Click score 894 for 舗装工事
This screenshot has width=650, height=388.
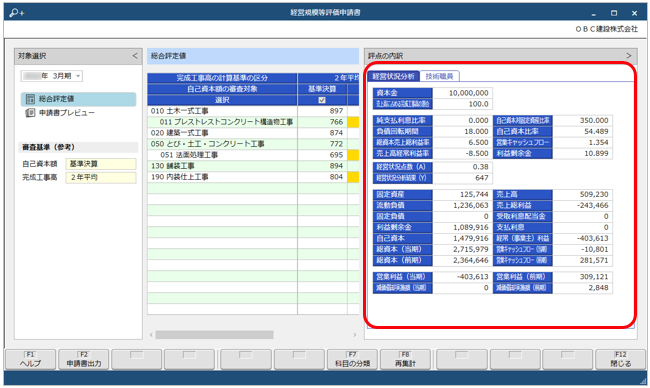(x=323, y=166)
